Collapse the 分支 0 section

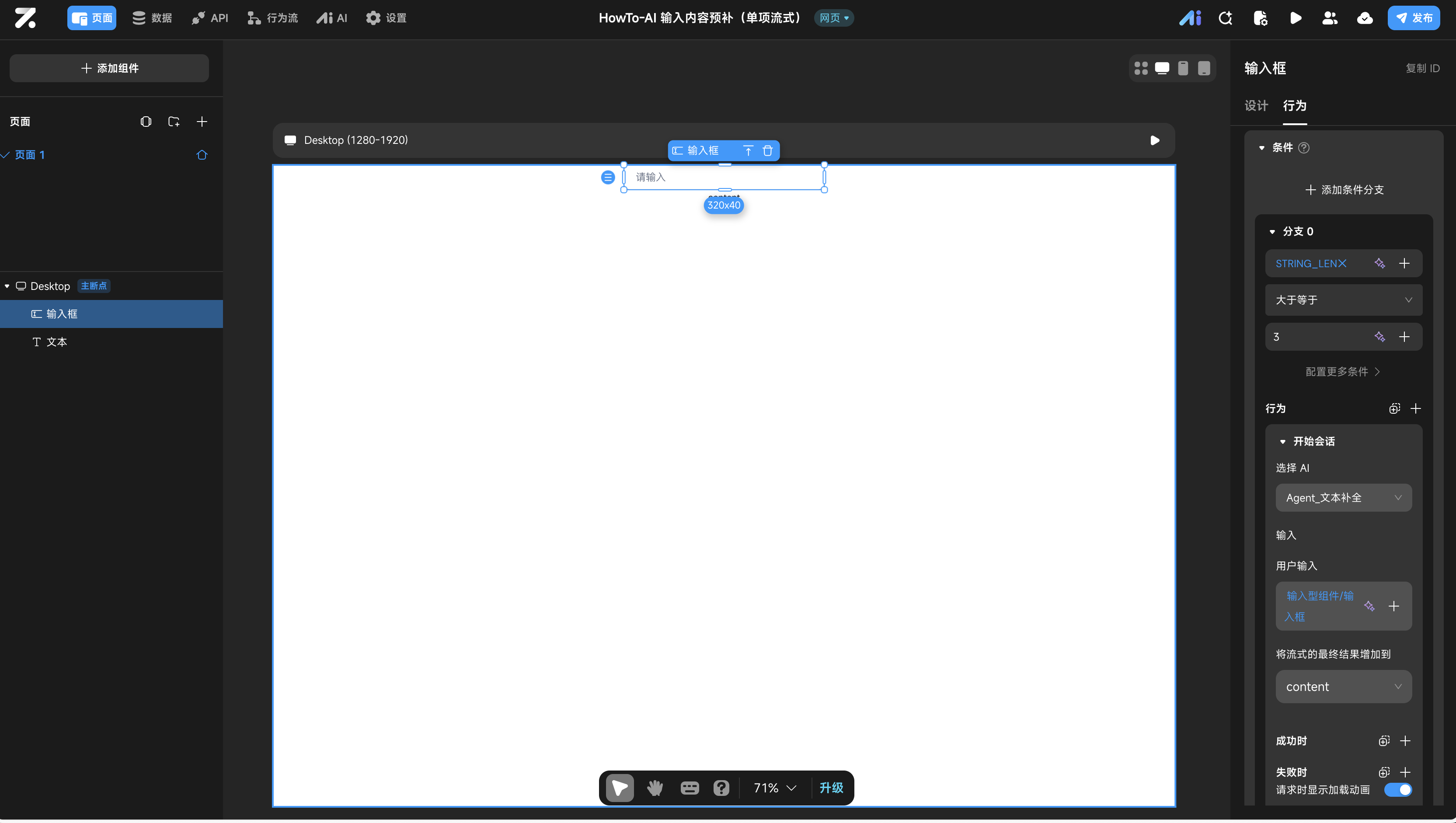1272,232
